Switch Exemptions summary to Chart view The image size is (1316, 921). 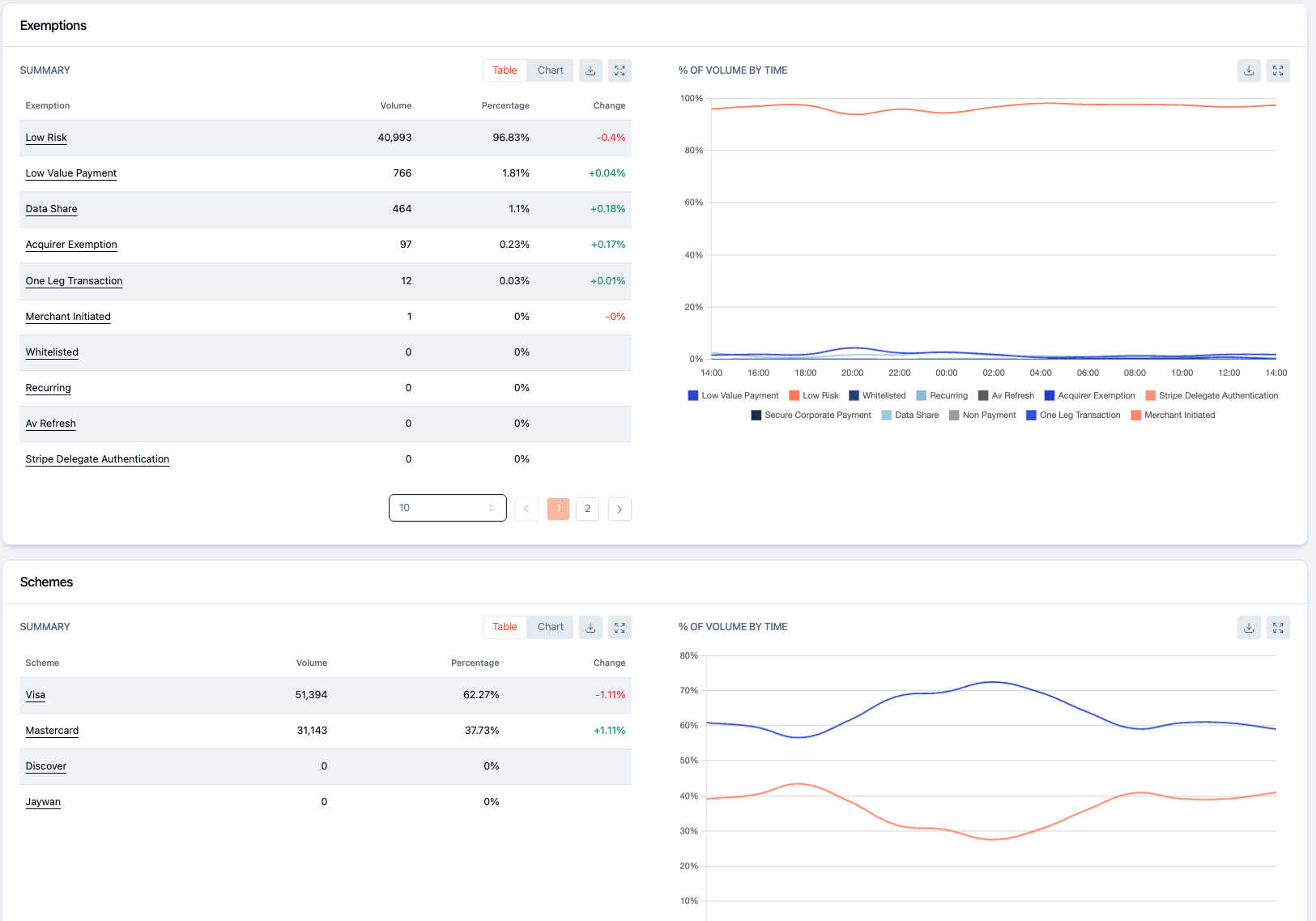point(551,70)
